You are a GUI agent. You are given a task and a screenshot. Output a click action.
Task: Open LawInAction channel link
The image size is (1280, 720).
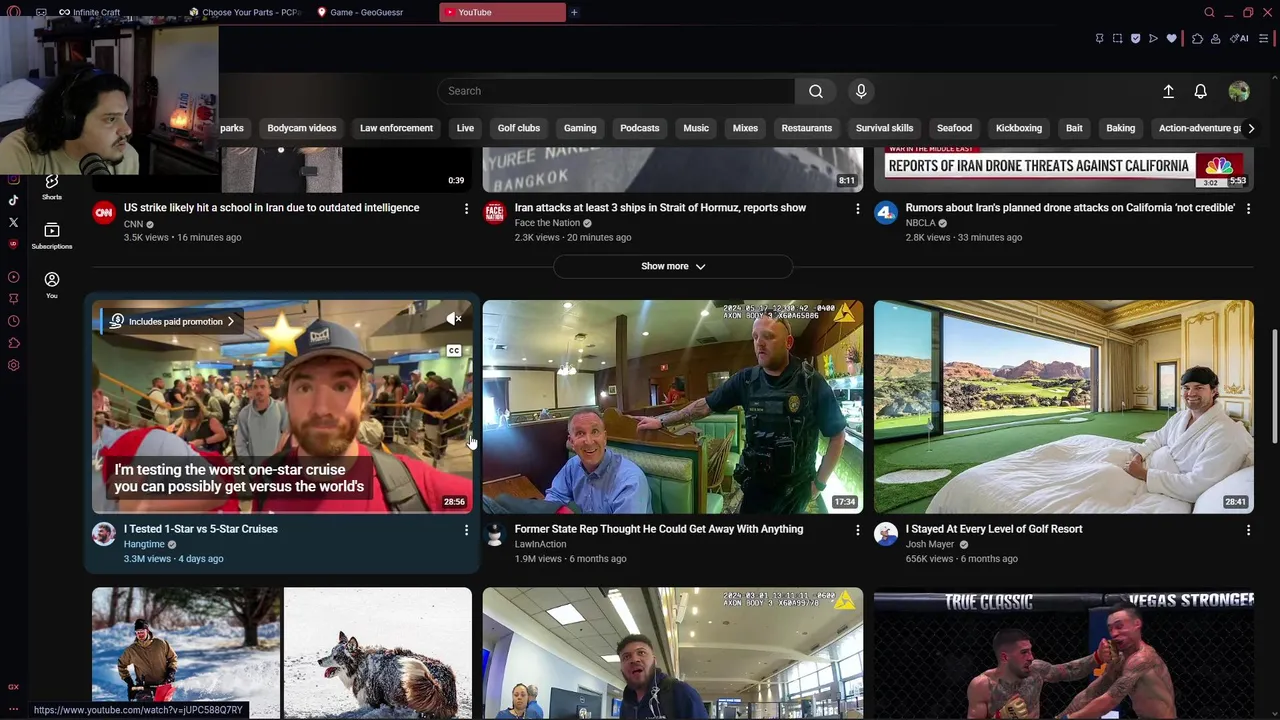pyautogui.click(x=540, y=544)
